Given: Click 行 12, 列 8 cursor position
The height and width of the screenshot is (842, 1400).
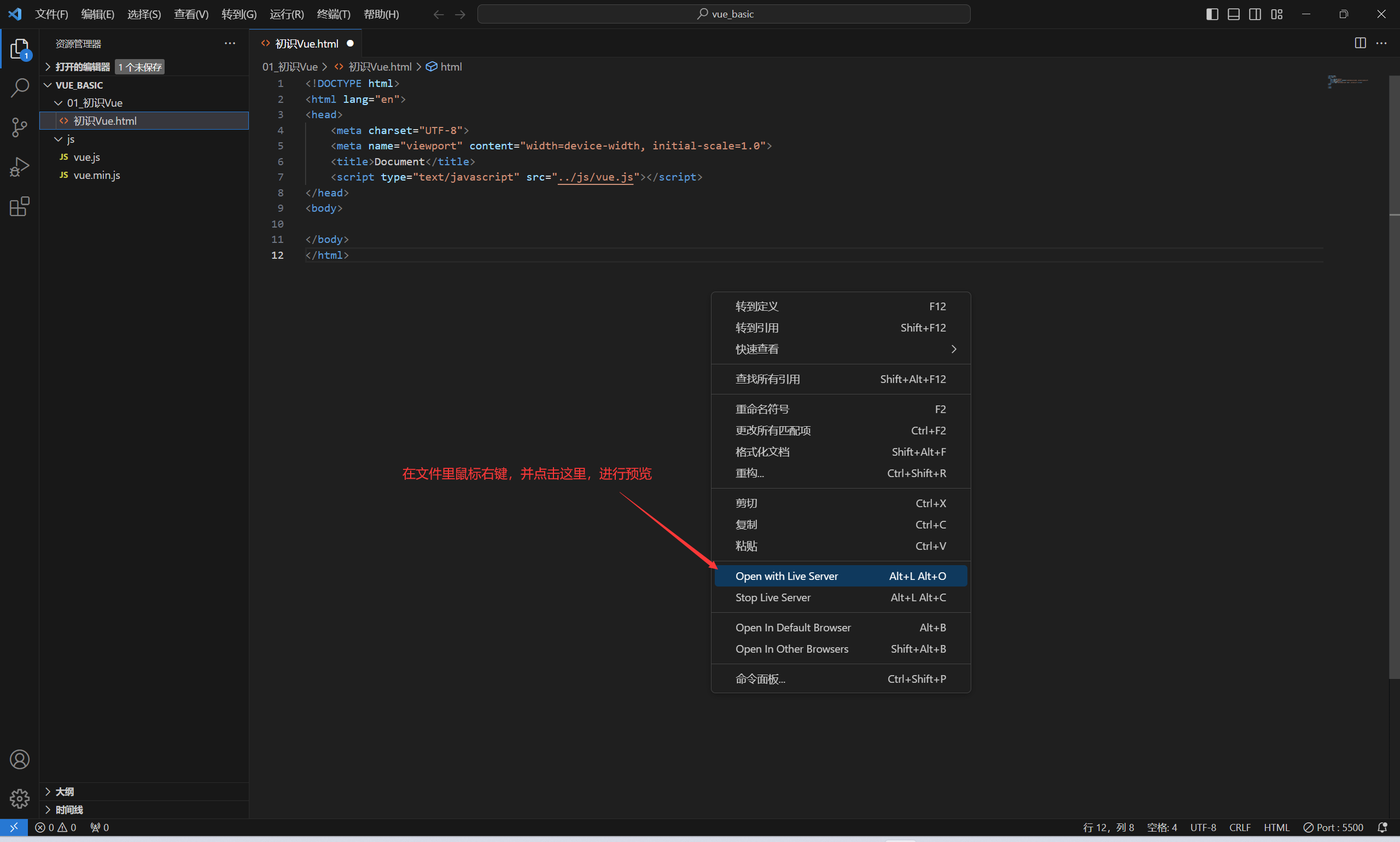Looking at the screenshot, I should click(x=1108, y=827).
